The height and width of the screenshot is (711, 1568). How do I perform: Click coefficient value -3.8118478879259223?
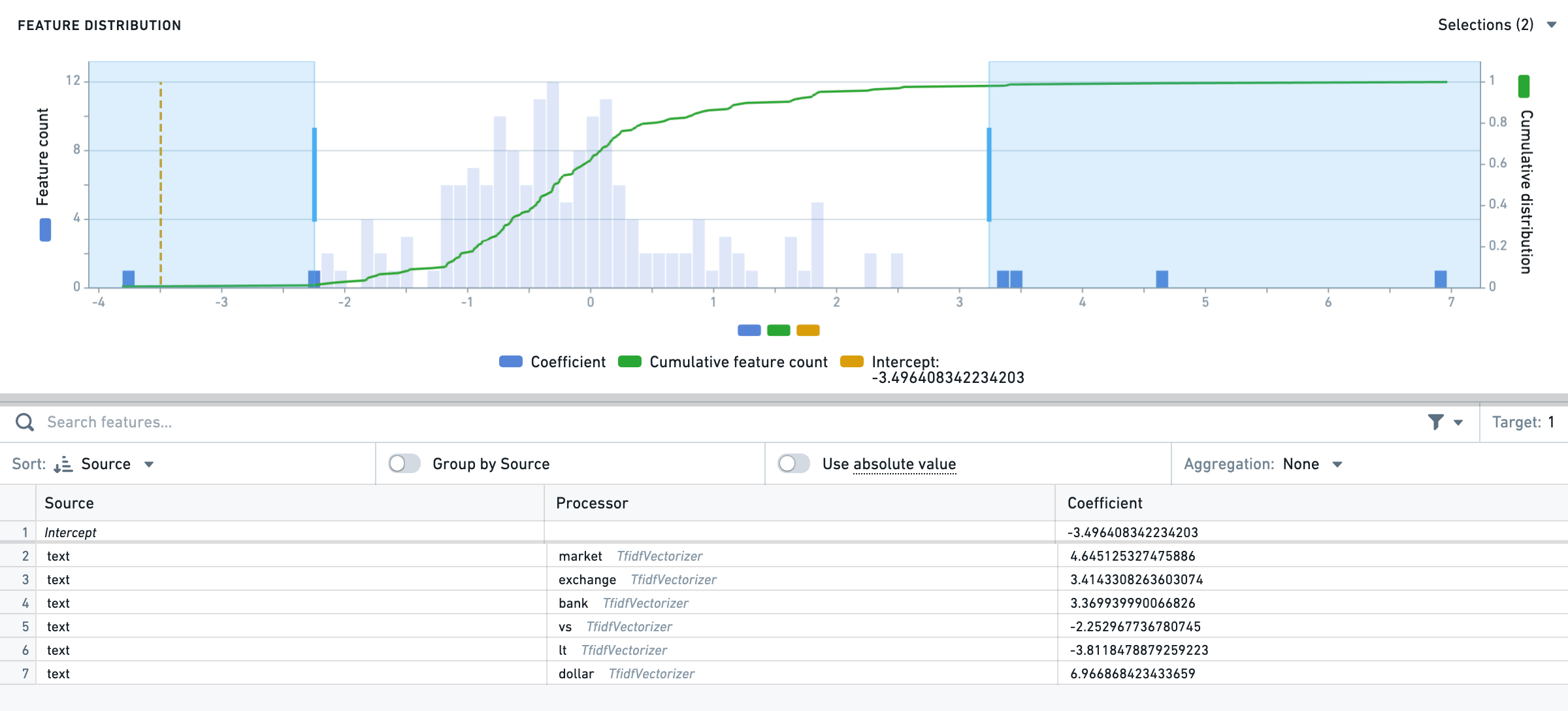pyautogui.click(x=1139, y=650)
